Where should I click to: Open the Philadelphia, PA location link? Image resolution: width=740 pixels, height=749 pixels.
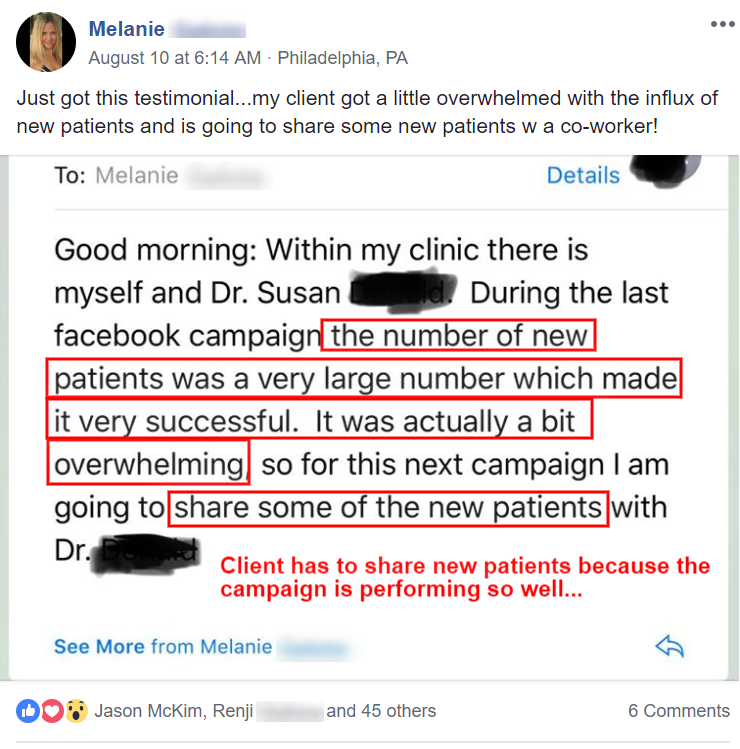[x=343, y=58]
